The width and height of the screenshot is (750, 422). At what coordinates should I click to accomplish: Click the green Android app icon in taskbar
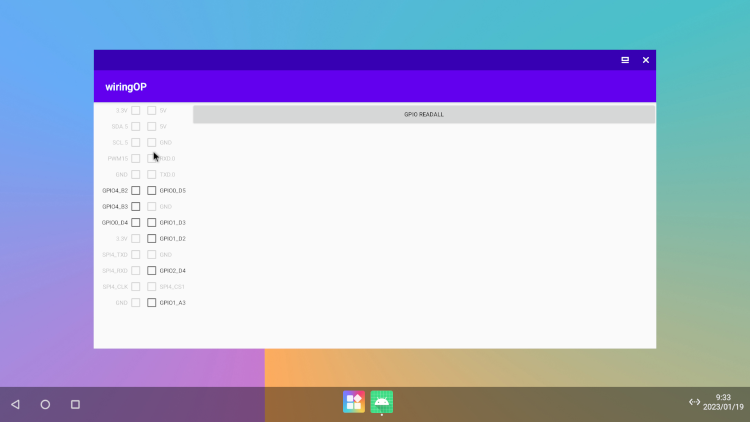(382, 402)
